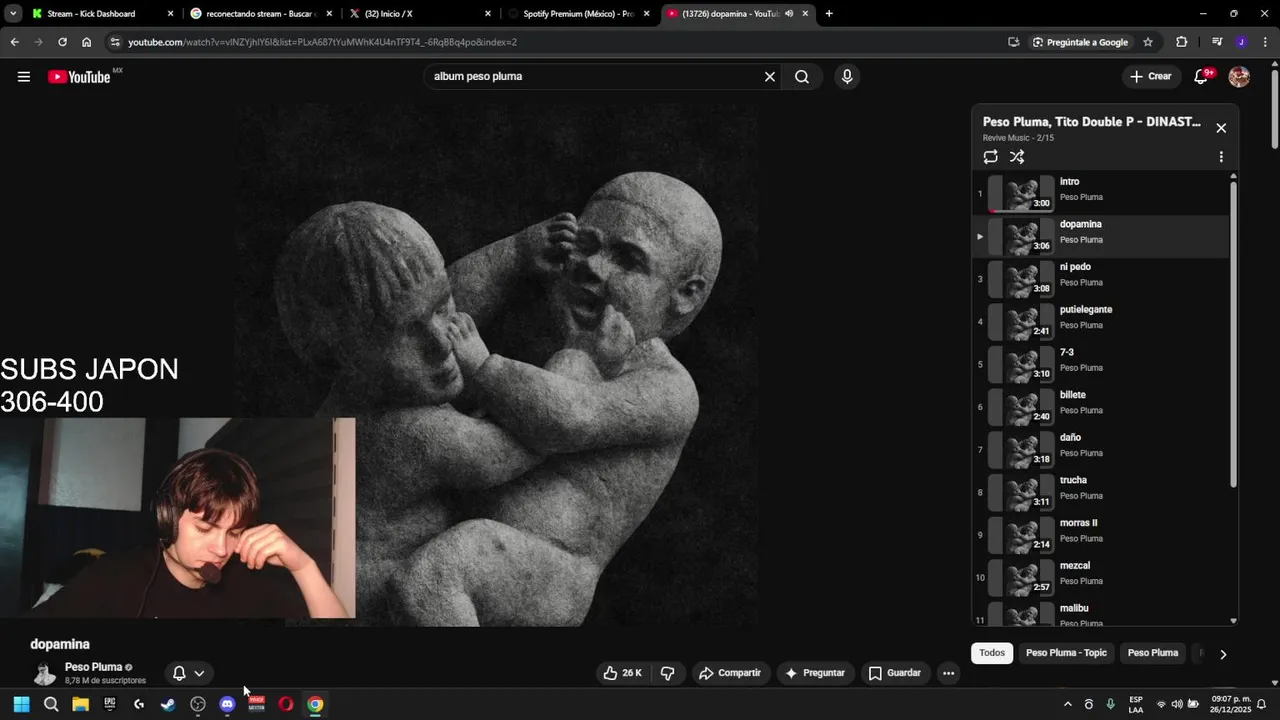Screen dimensions: 1280x720
Task: Play 'trucha' from the playlist
Action: pos(1100,493)
